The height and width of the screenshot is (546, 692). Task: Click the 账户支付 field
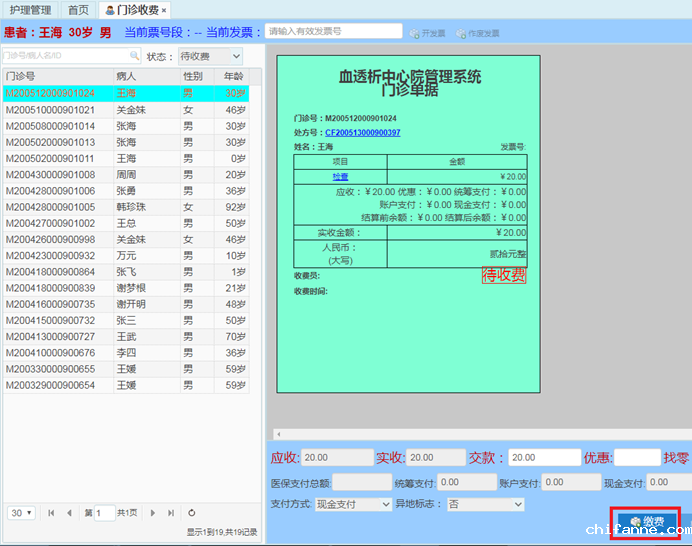click(x=571, y=482)
